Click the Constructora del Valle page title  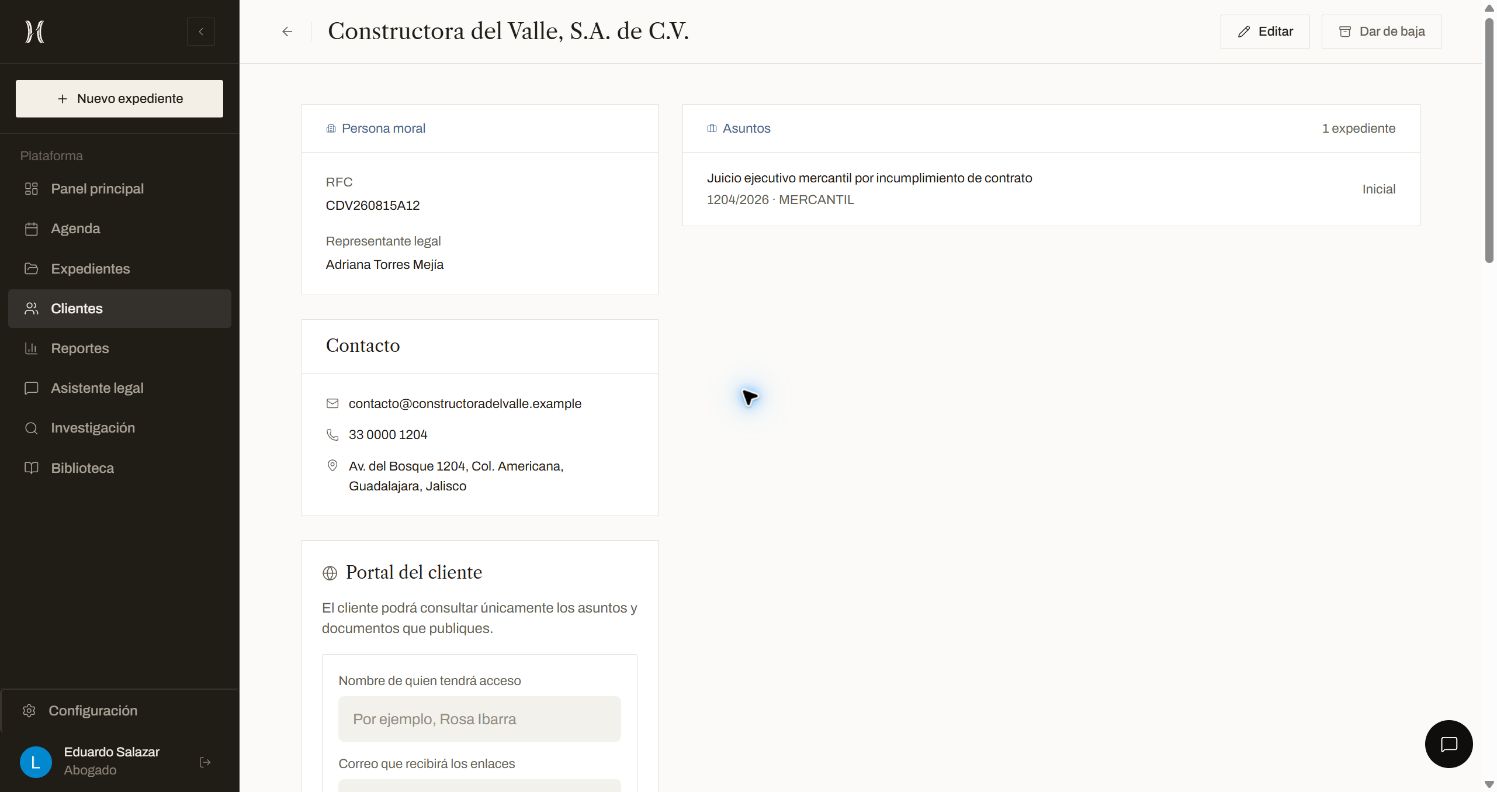click(x=509, y=32)
